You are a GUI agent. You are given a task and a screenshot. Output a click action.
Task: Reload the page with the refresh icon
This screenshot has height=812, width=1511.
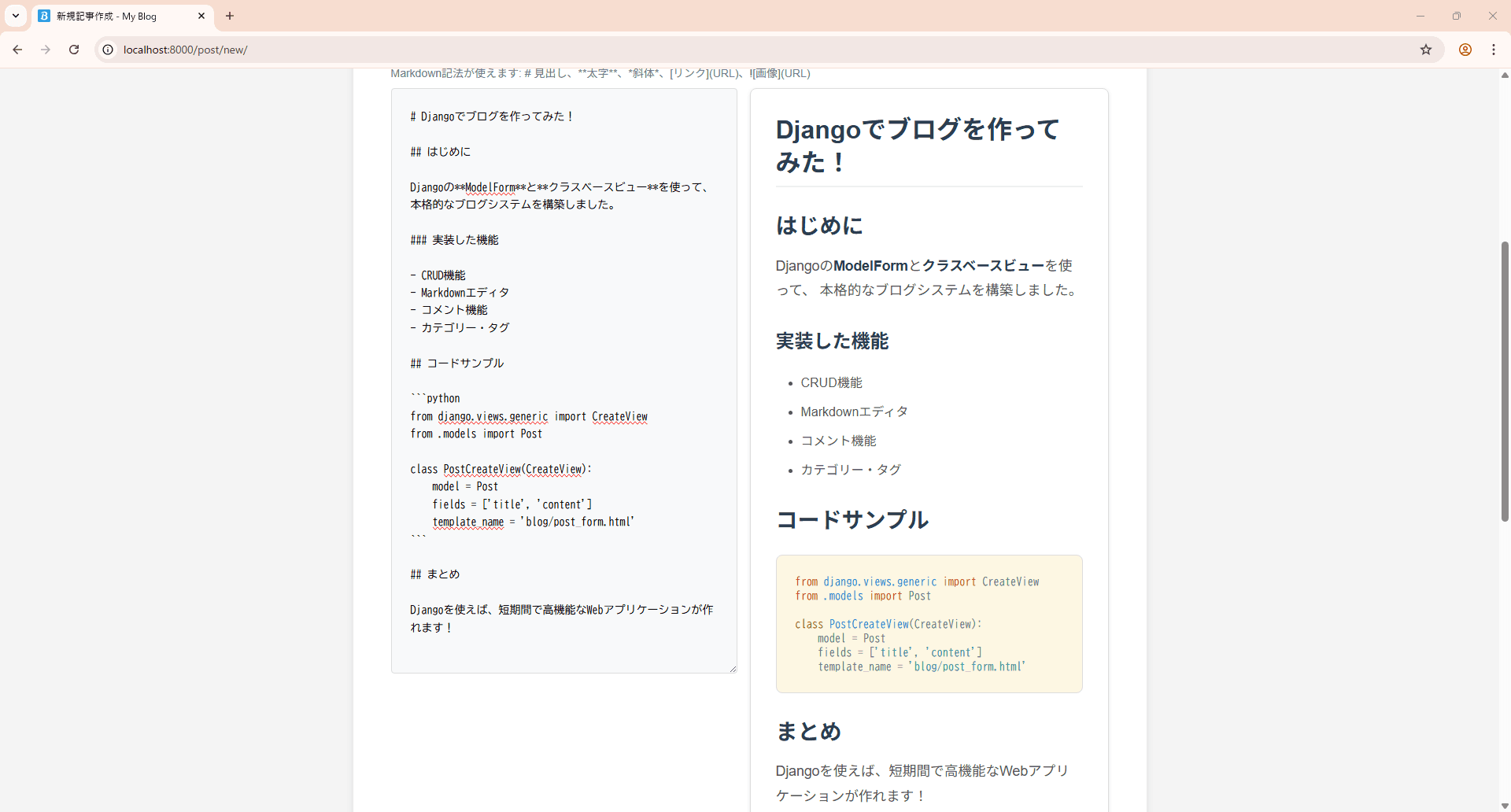(74, 50)
